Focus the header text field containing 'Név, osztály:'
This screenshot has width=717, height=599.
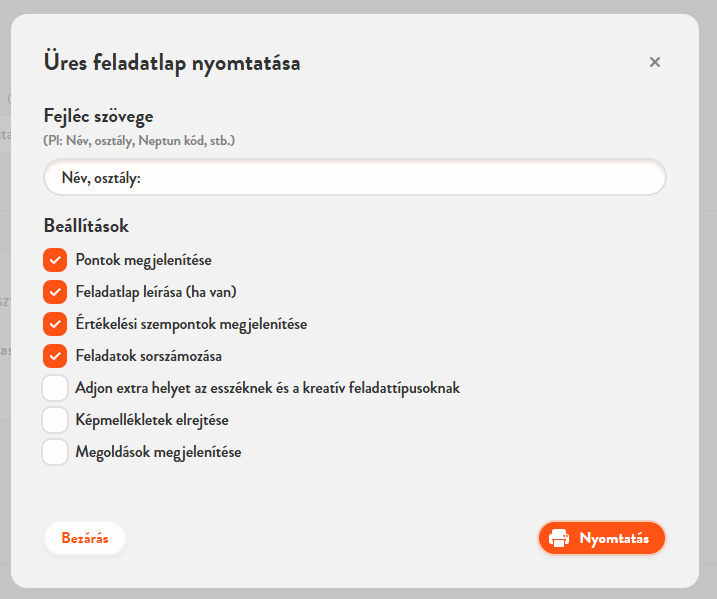click(355, 178)
